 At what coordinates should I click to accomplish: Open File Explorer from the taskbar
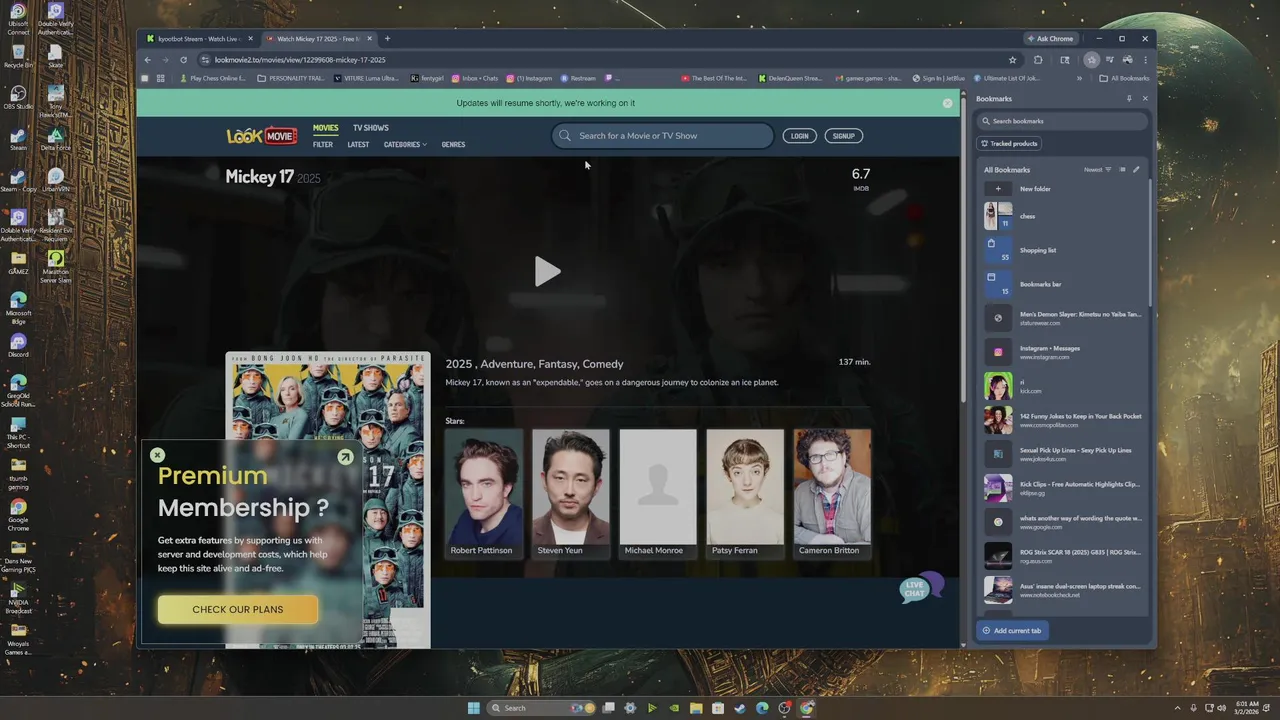[x=696, y=708]
